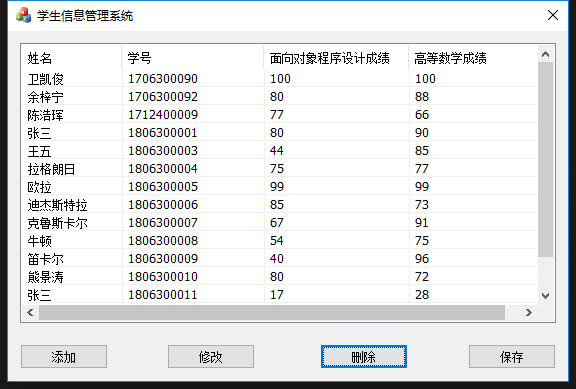
Task: Click programming score 40 in 笛卡尔's row
Action: pyautogui.click(x=277, y=259)
